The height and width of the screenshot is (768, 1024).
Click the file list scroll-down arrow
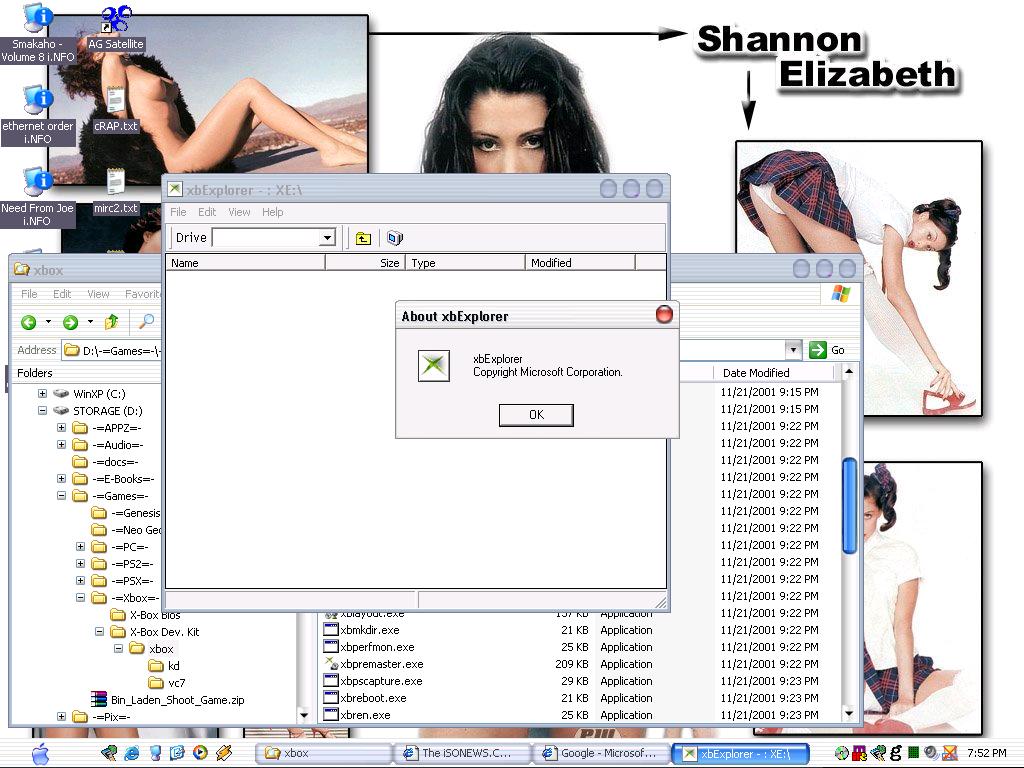coord(849,713)
